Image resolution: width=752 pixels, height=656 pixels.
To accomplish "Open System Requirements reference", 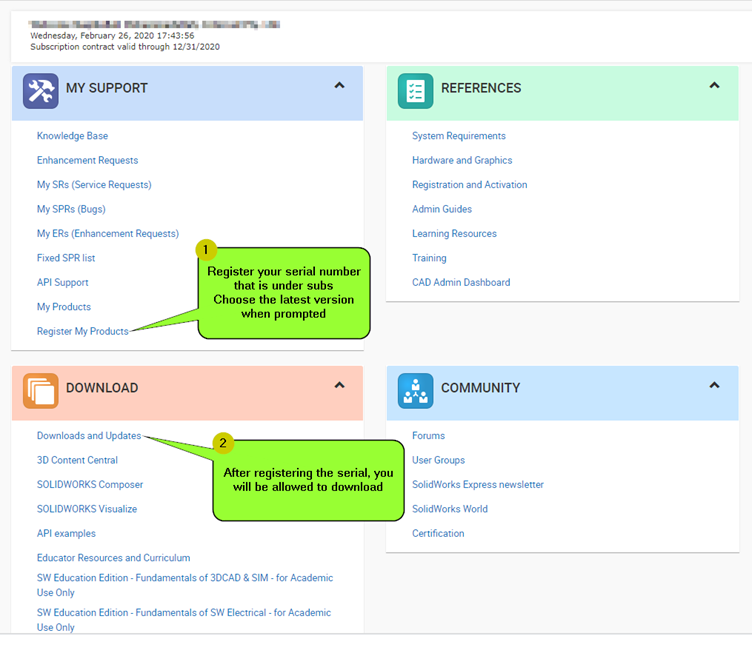I will pos(459,136).
